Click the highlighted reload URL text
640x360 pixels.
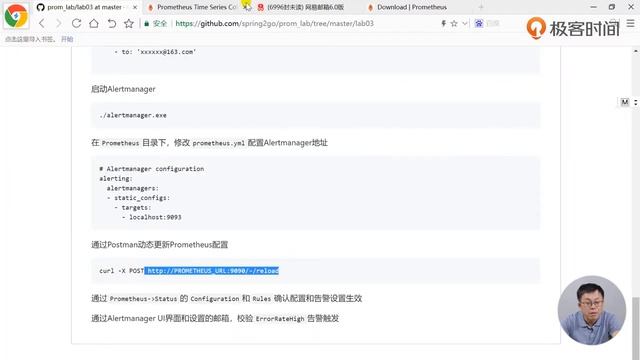coord(211,271)
